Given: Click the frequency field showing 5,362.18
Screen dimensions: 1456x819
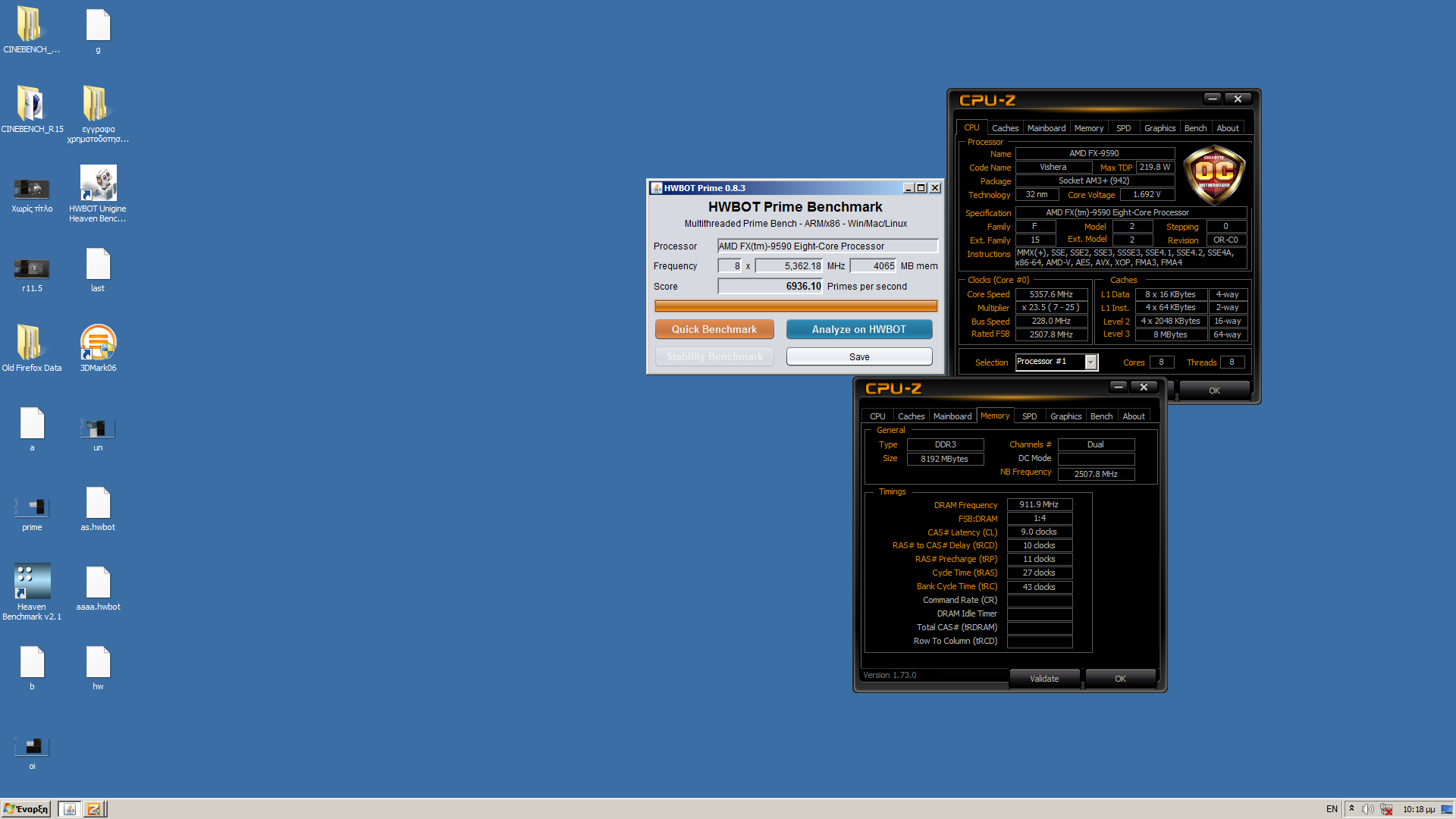Looking at the screenshot, I should 789,265.
